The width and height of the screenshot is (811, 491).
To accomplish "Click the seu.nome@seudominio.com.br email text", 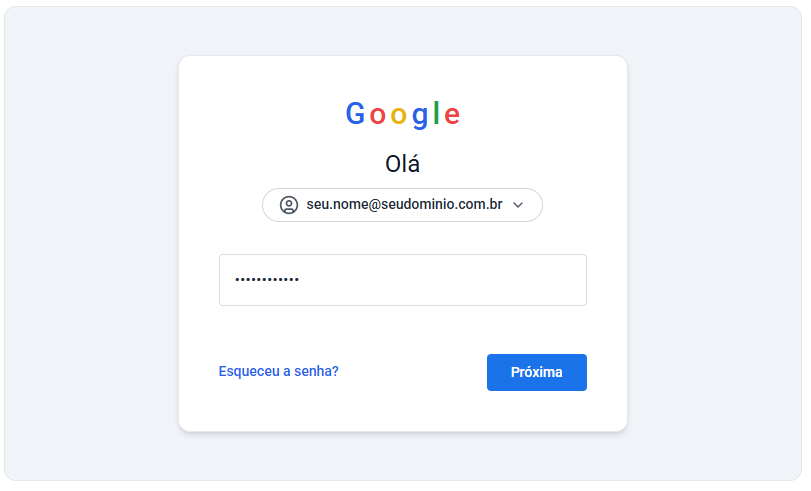I will click(x=404, y=205).
